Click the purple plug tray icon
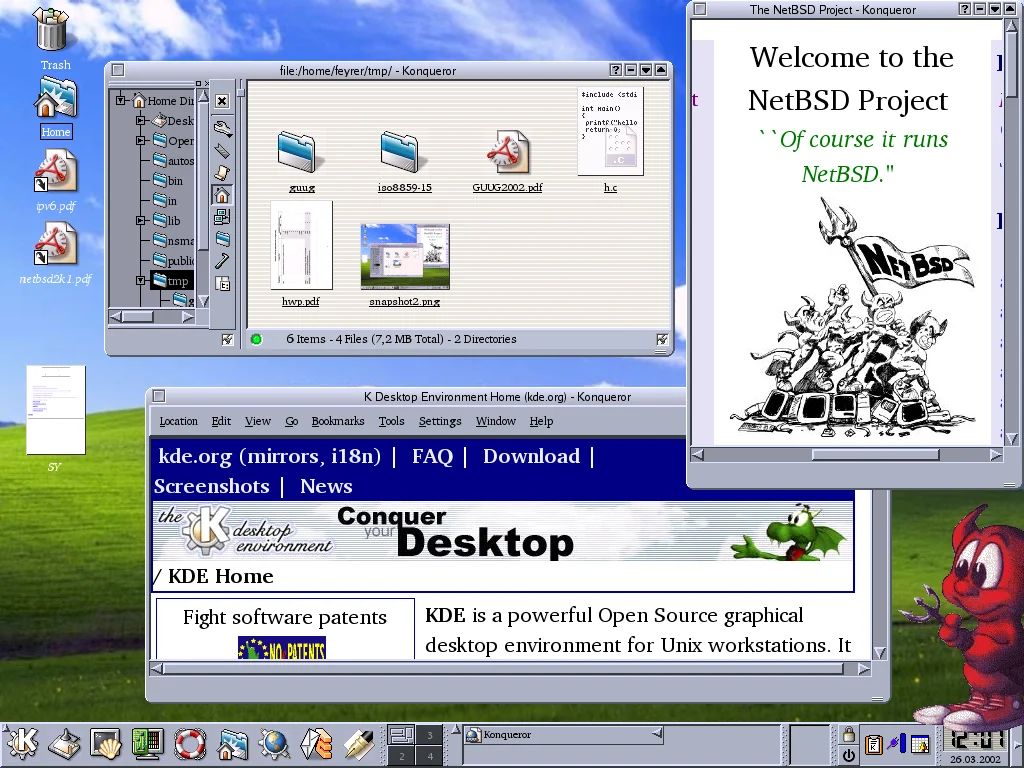Viewport: 1024px width, 768px height. [x=897, y=743]
